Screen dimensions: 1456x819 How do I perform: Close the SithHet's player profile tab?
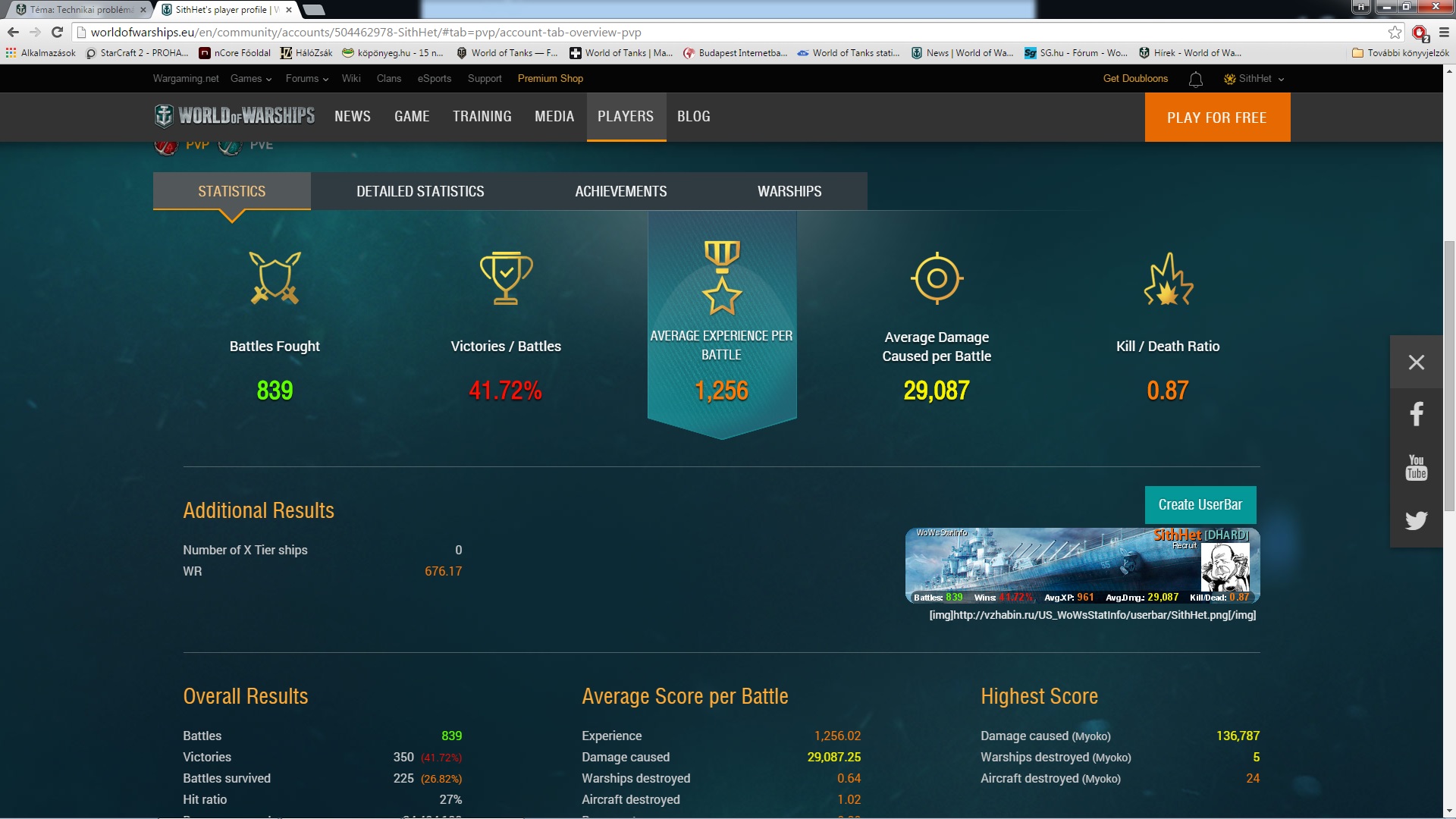point(289,10)
